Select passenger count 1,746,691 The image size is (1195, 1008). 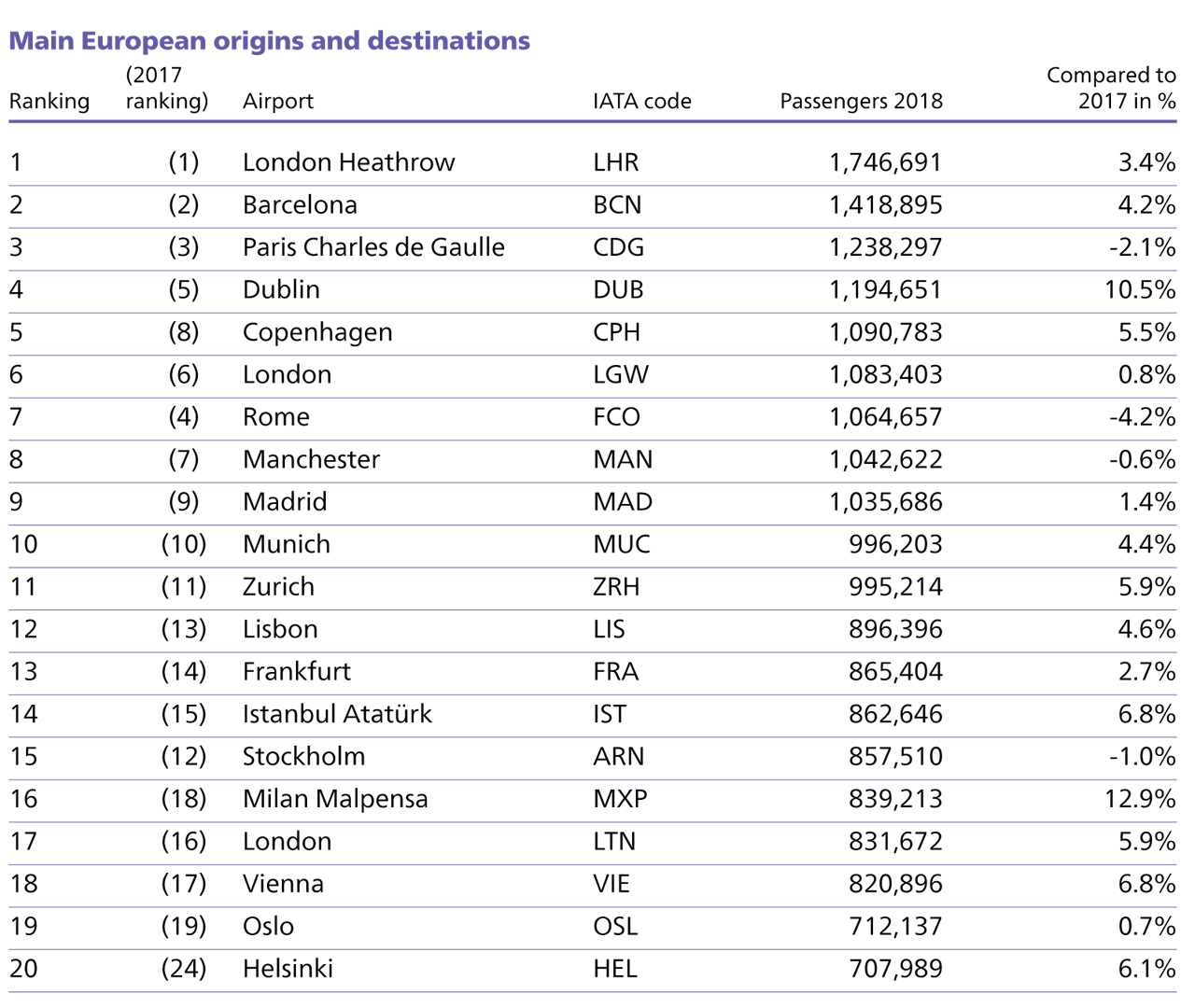click(x=886, y=162)
